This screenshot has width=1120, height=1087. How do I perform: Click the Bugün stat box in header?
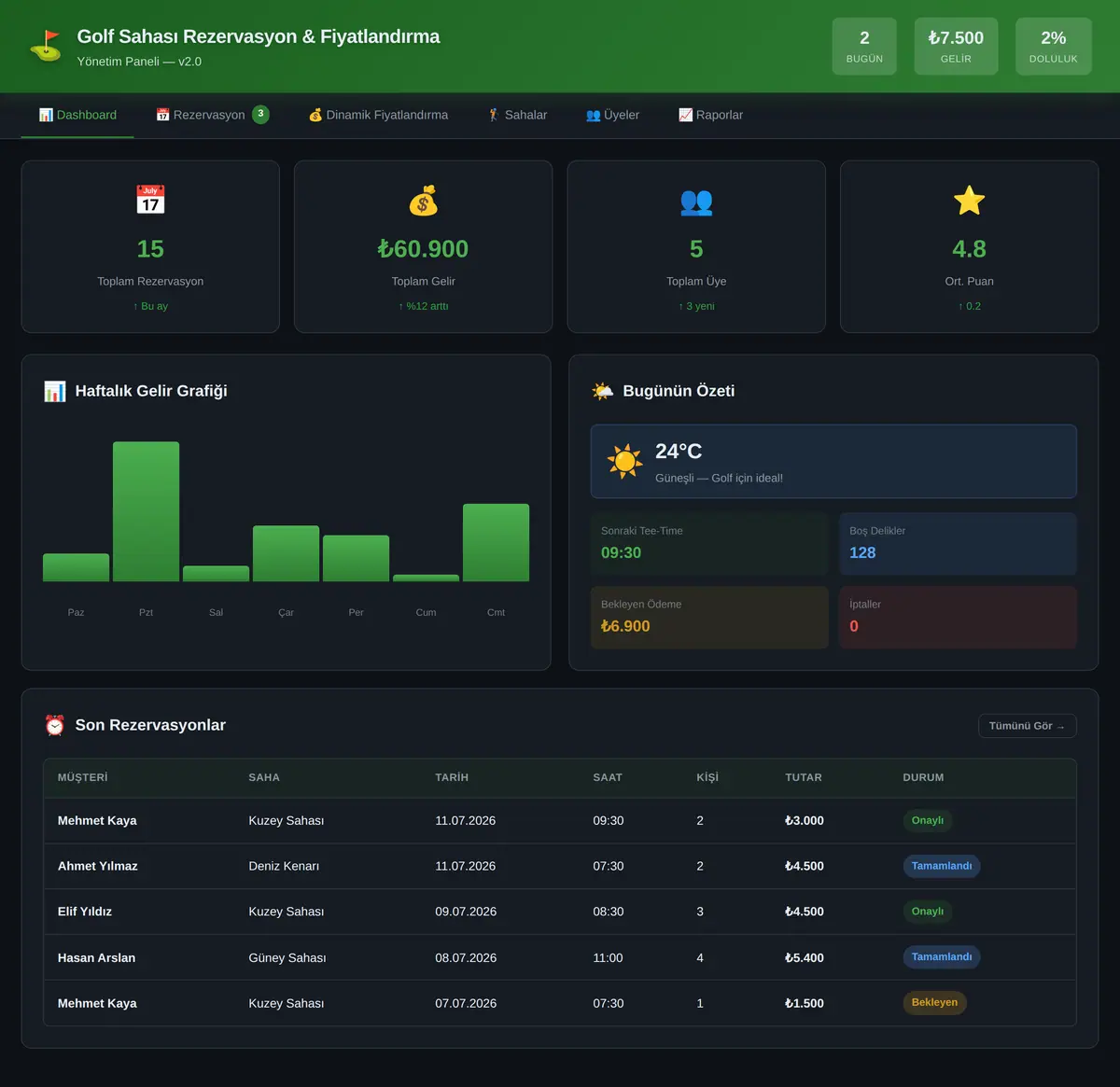click(x=864, y=46)
